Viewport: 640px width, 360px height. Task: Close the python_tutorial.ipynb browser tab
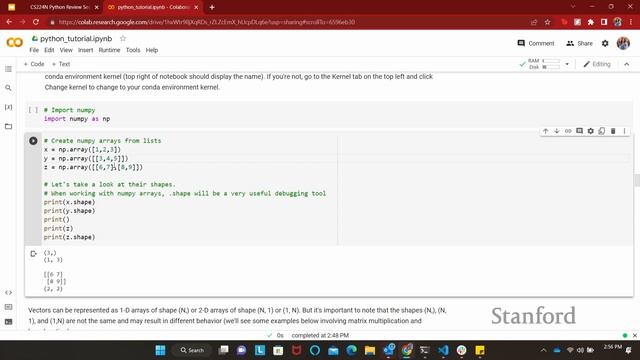click(x=196, y=7)
